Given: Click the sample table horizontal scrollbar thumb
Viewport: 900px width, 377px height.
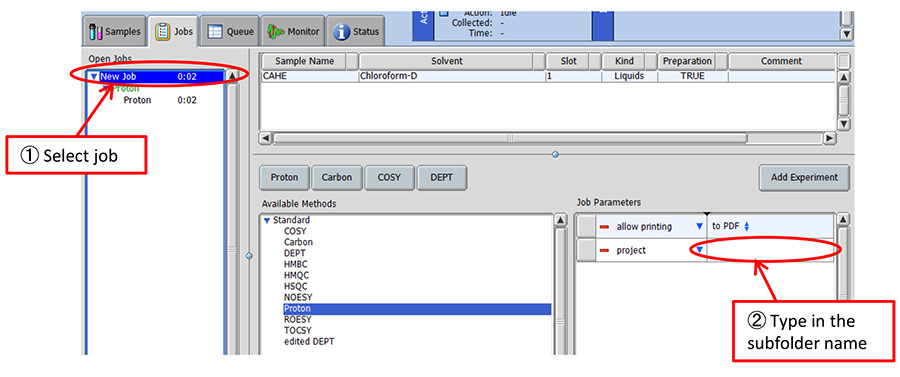Looking at the screenshot, I should [x=510, y=138].
